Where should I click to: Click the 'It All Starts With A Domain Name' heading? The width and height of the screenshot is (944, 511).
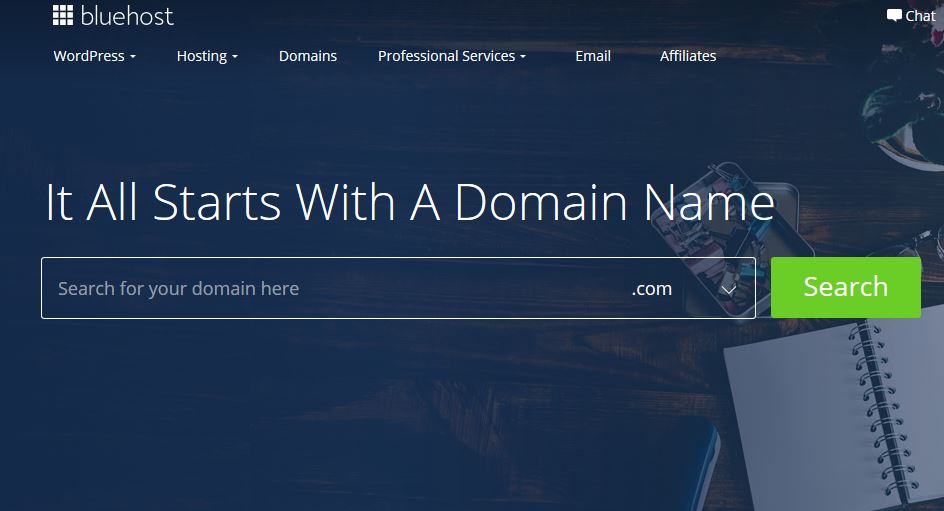click(410, 202)
